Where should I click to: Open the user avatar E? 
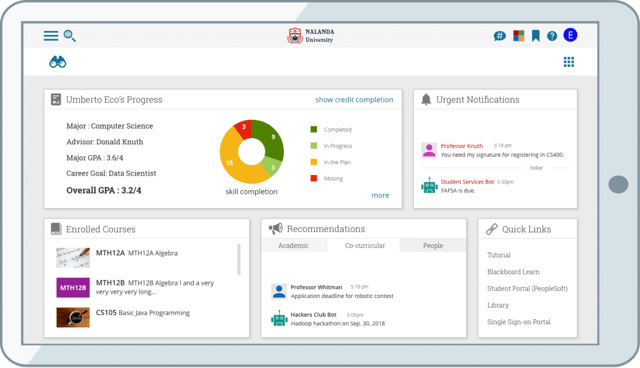click(570, 35)
